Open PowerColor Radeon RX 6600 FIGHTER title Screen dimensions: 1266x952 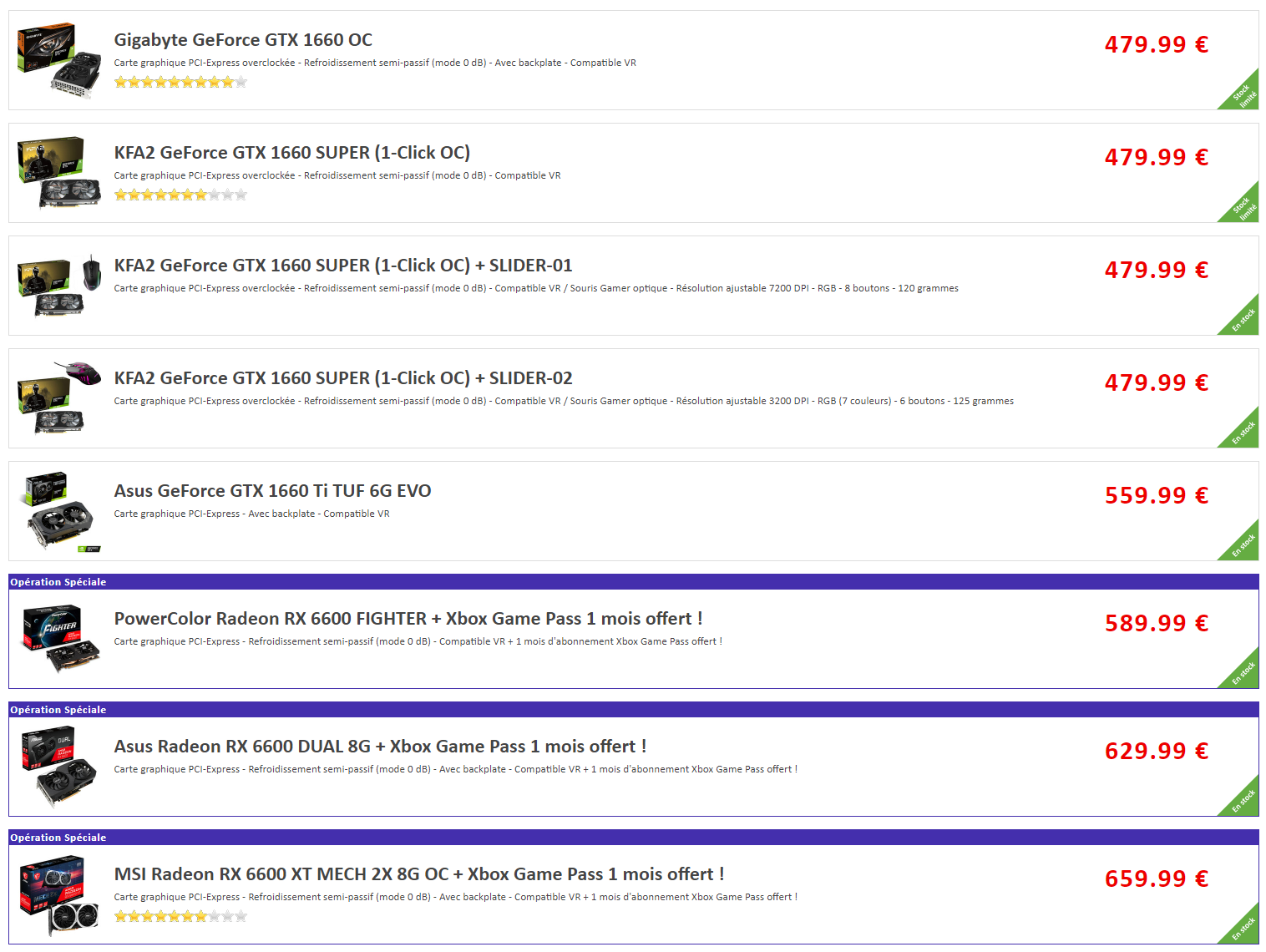point(408,619)
